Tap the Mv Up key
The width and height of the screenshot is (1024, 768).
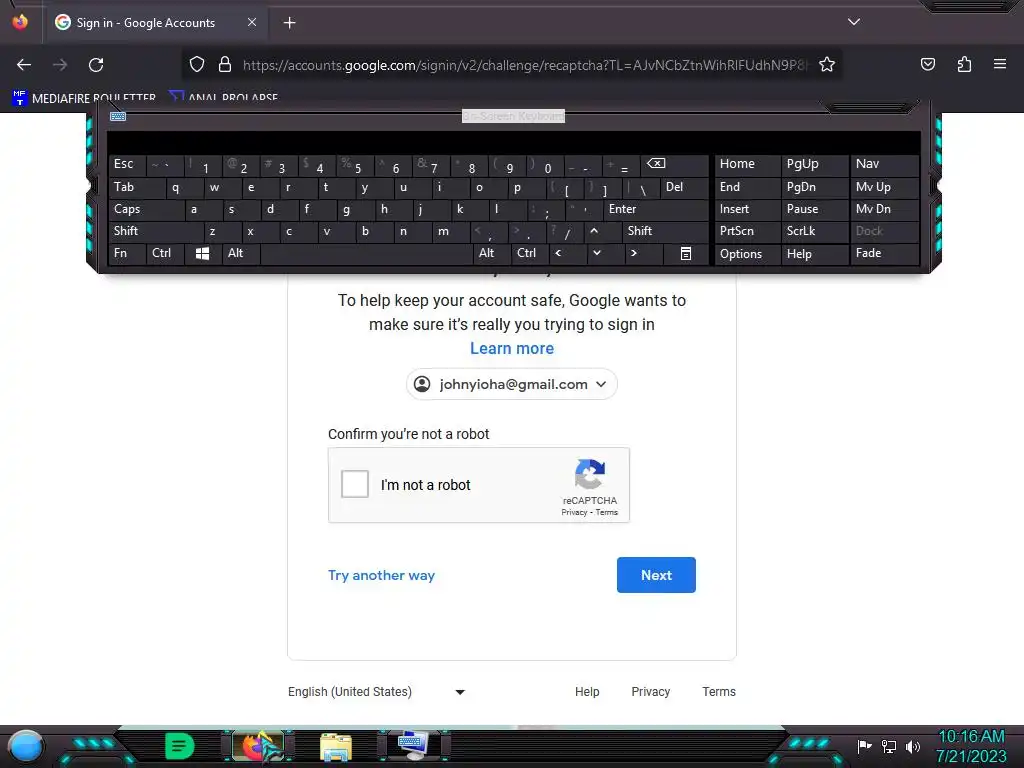click(884, 187)
